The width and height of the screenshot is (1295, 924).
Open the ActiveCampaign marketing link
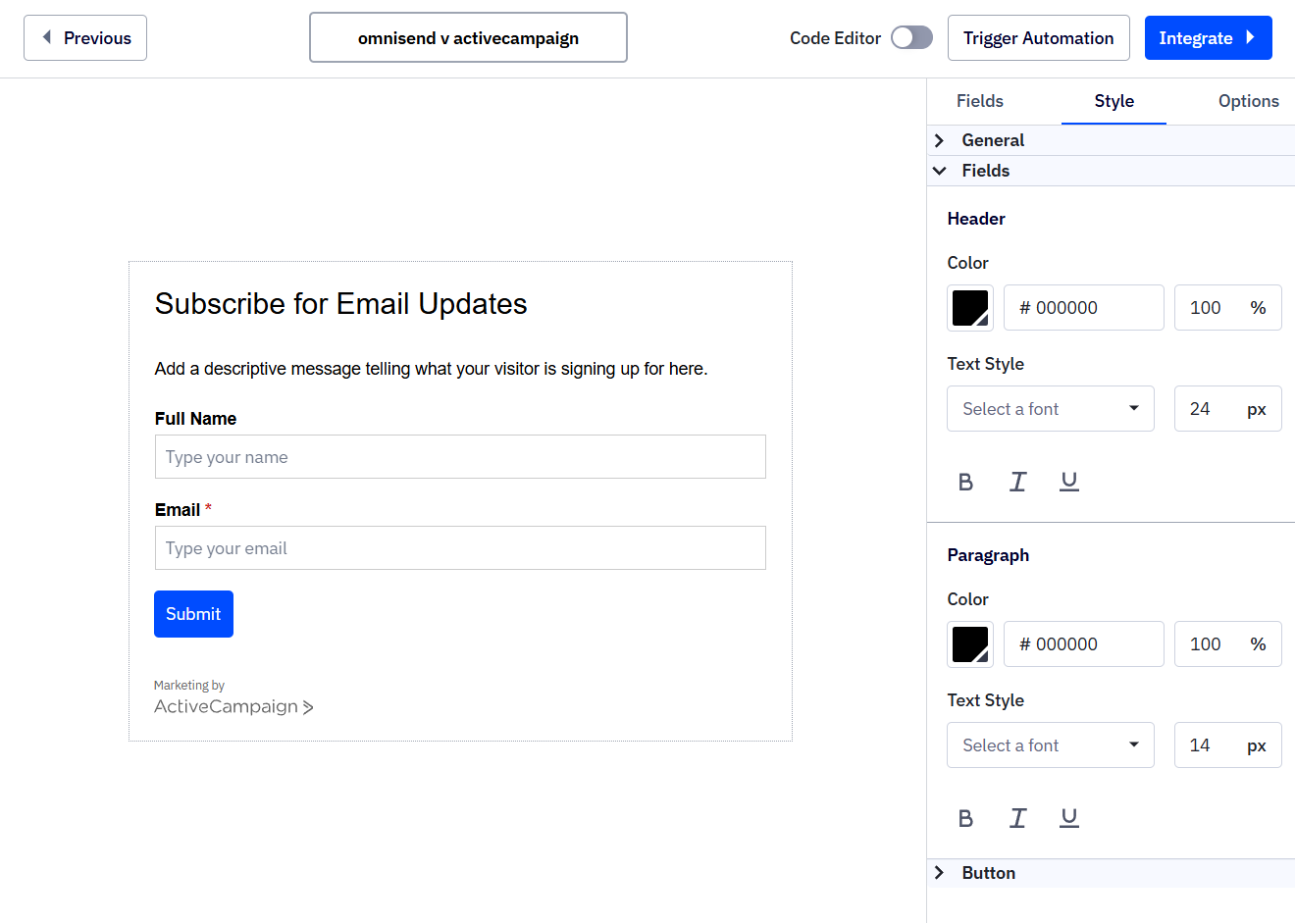233,706
